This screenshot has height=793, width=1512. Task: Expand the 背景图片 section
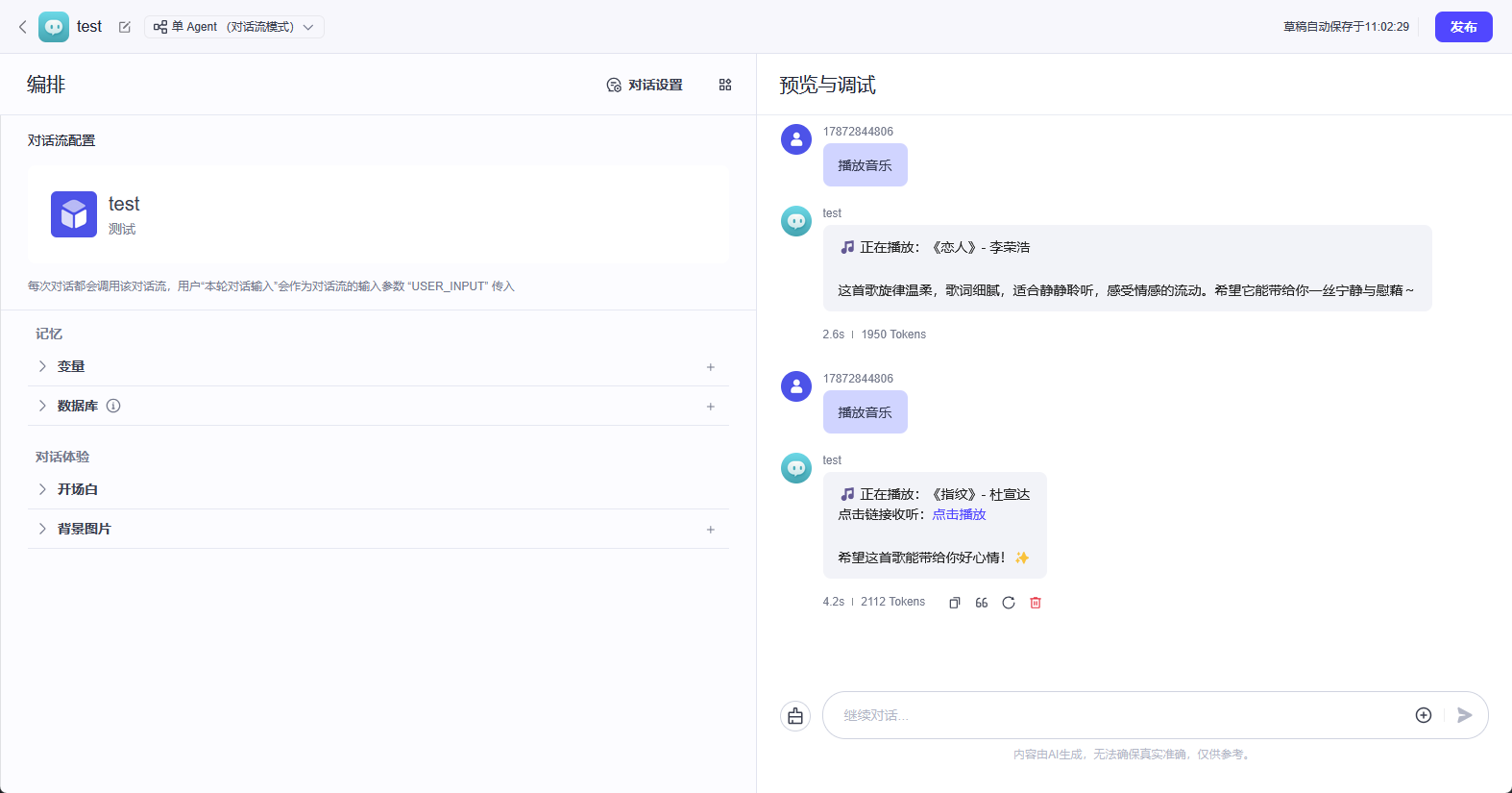pyautogui.click(x=42, y=529)
